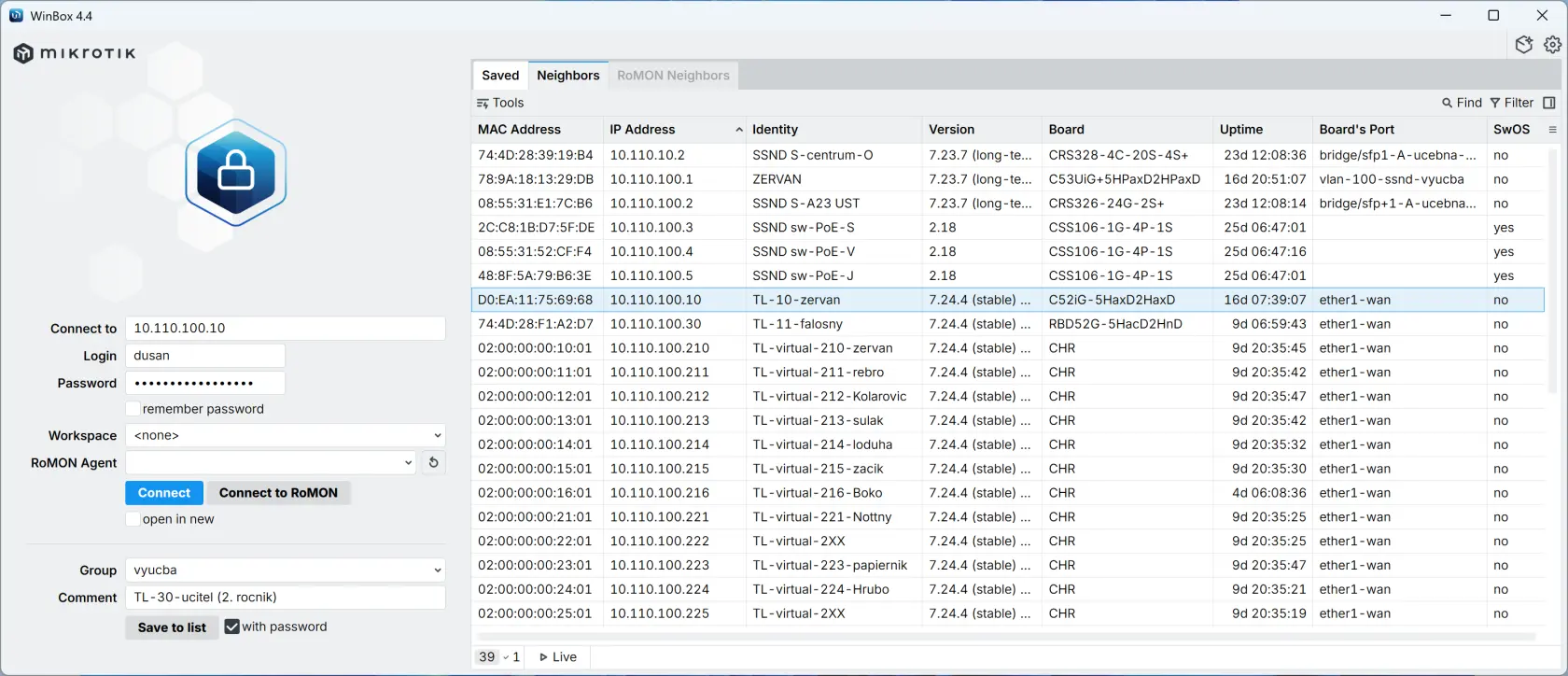Image resolution: width=1568 pixels, height=676 pixels.
Task: Tick the open in new checkbox
Action: (133, 519)
